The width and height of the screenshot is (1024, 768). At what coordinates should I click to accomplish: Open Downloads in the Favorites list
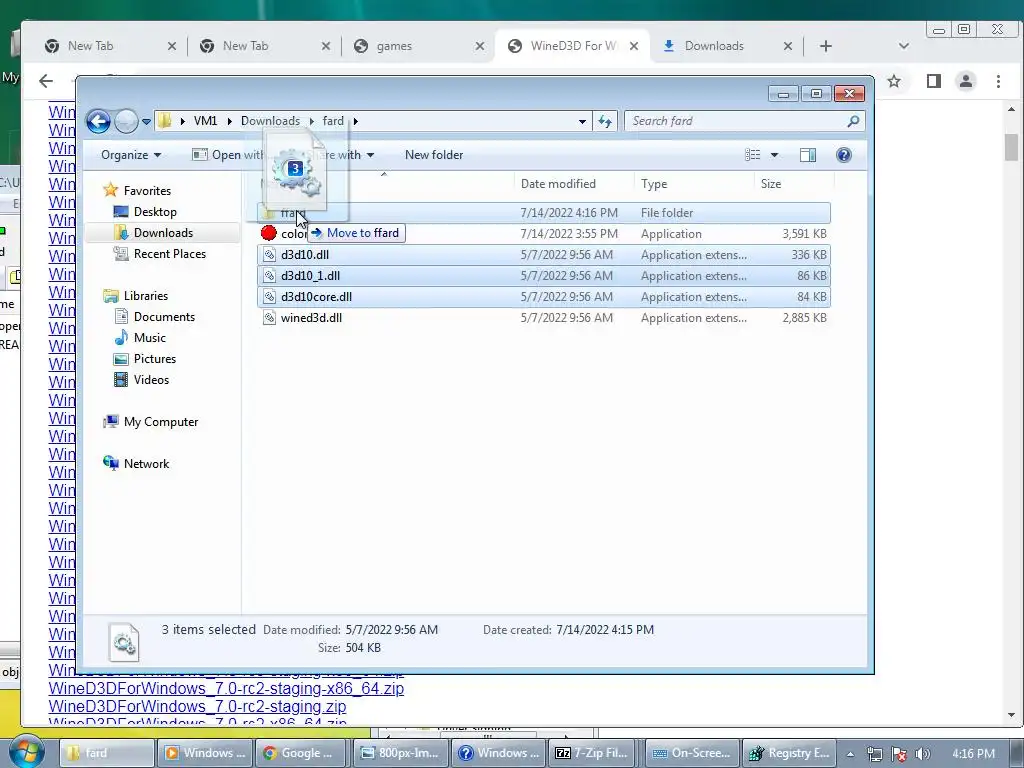tap(163, 232)
